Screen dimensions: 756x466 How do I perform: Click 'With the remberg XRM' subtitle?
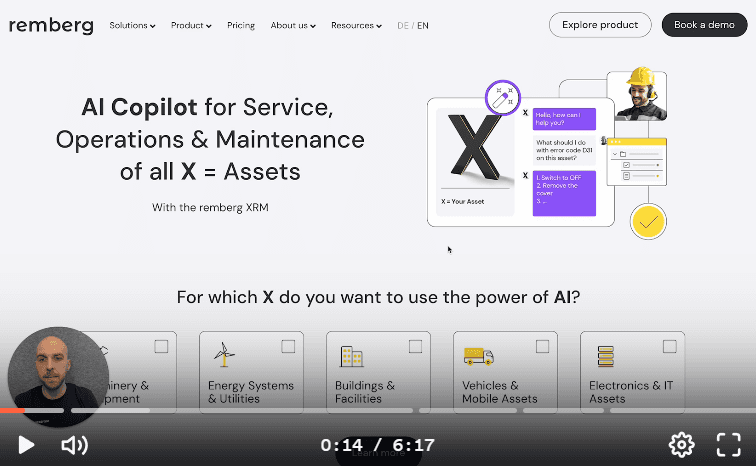click(x=210, y=208)
